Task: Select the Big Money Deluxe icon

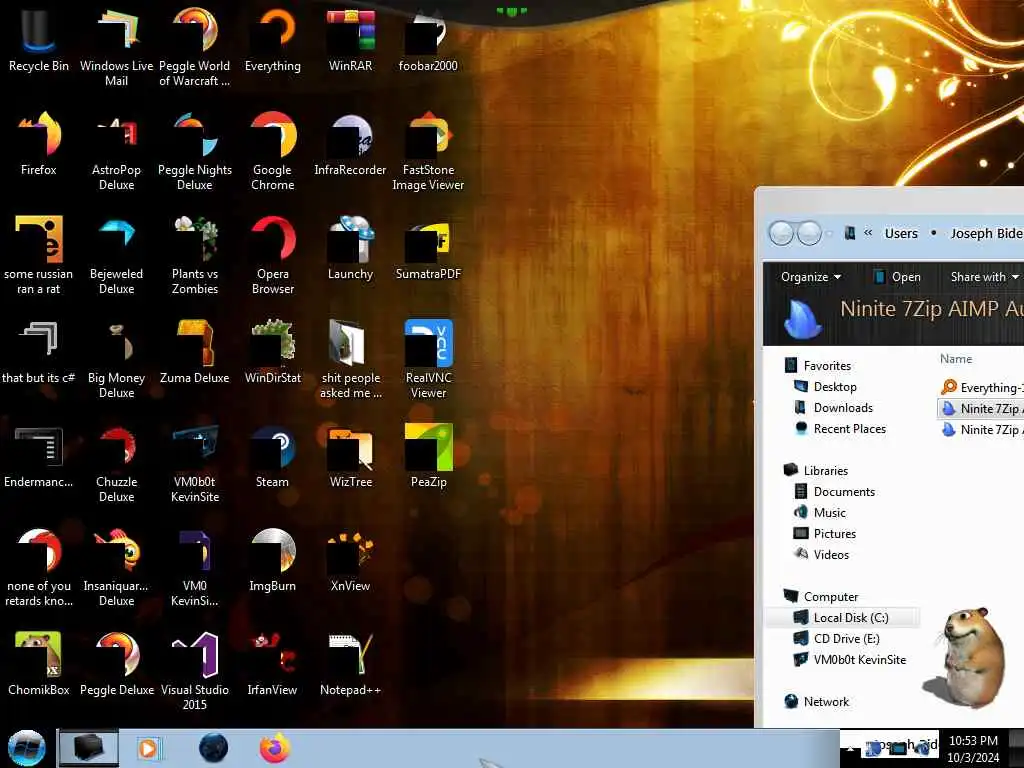Action: coord(116,359)
